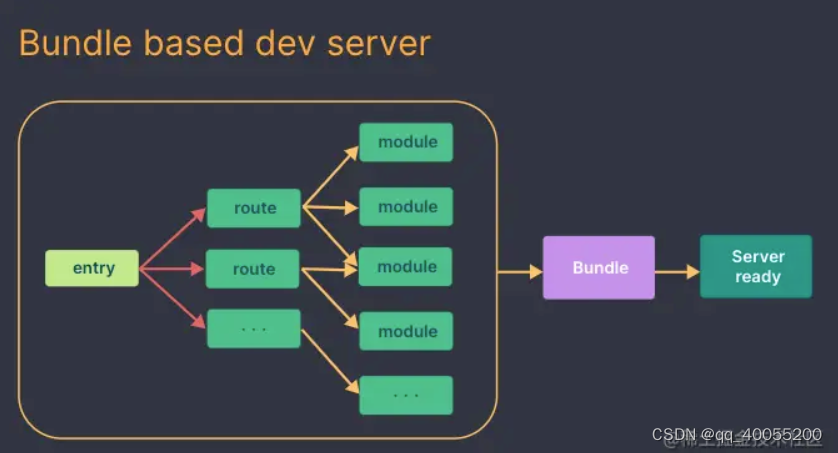Click the "Bundle based dev server" title
838x453 pixels.
click(224, 43)
